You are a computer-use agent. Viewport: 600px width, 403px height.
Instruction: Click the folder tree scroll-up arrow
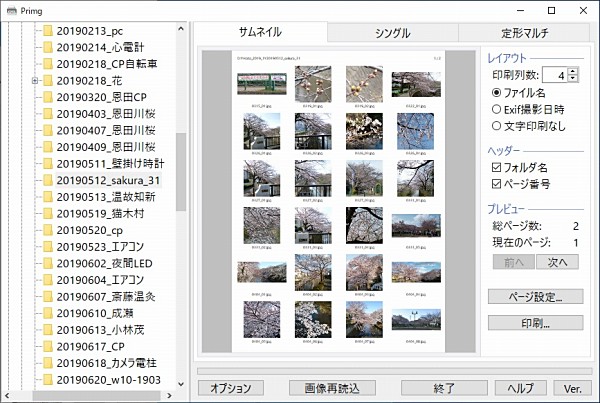181,29
